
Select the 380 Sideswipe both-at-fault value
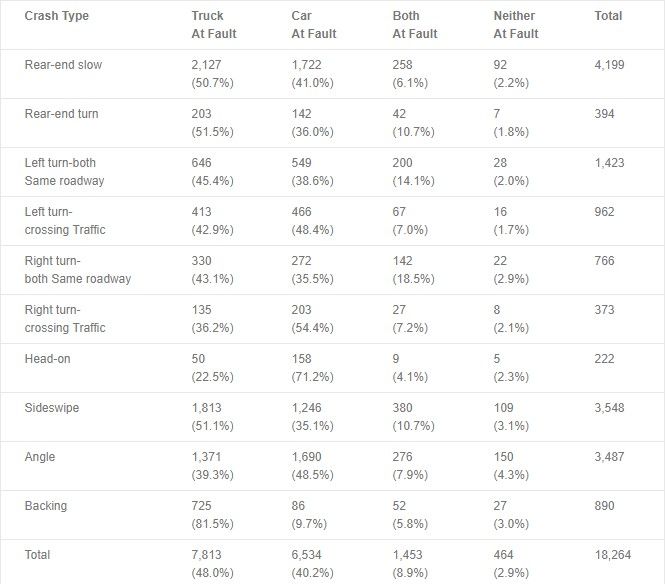(x=402, y=408)
